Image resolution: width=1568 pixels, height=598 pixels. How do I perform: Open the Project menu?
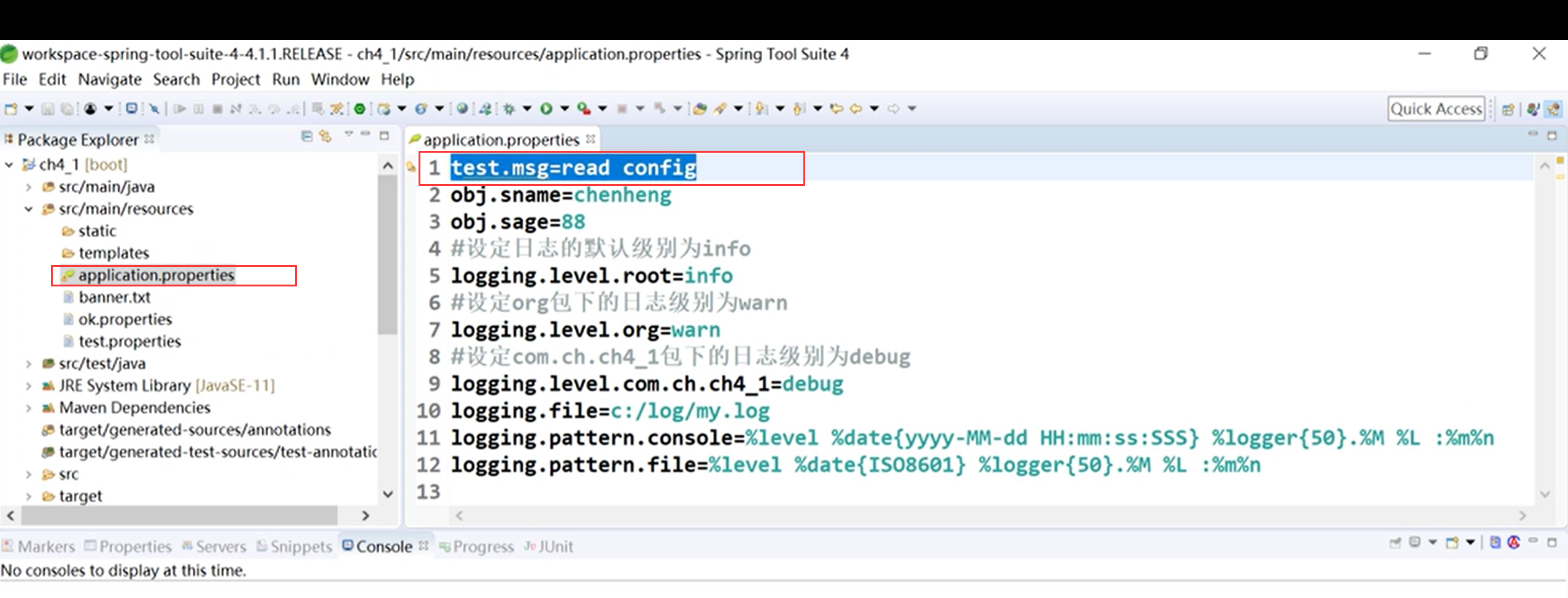(236, 80)
